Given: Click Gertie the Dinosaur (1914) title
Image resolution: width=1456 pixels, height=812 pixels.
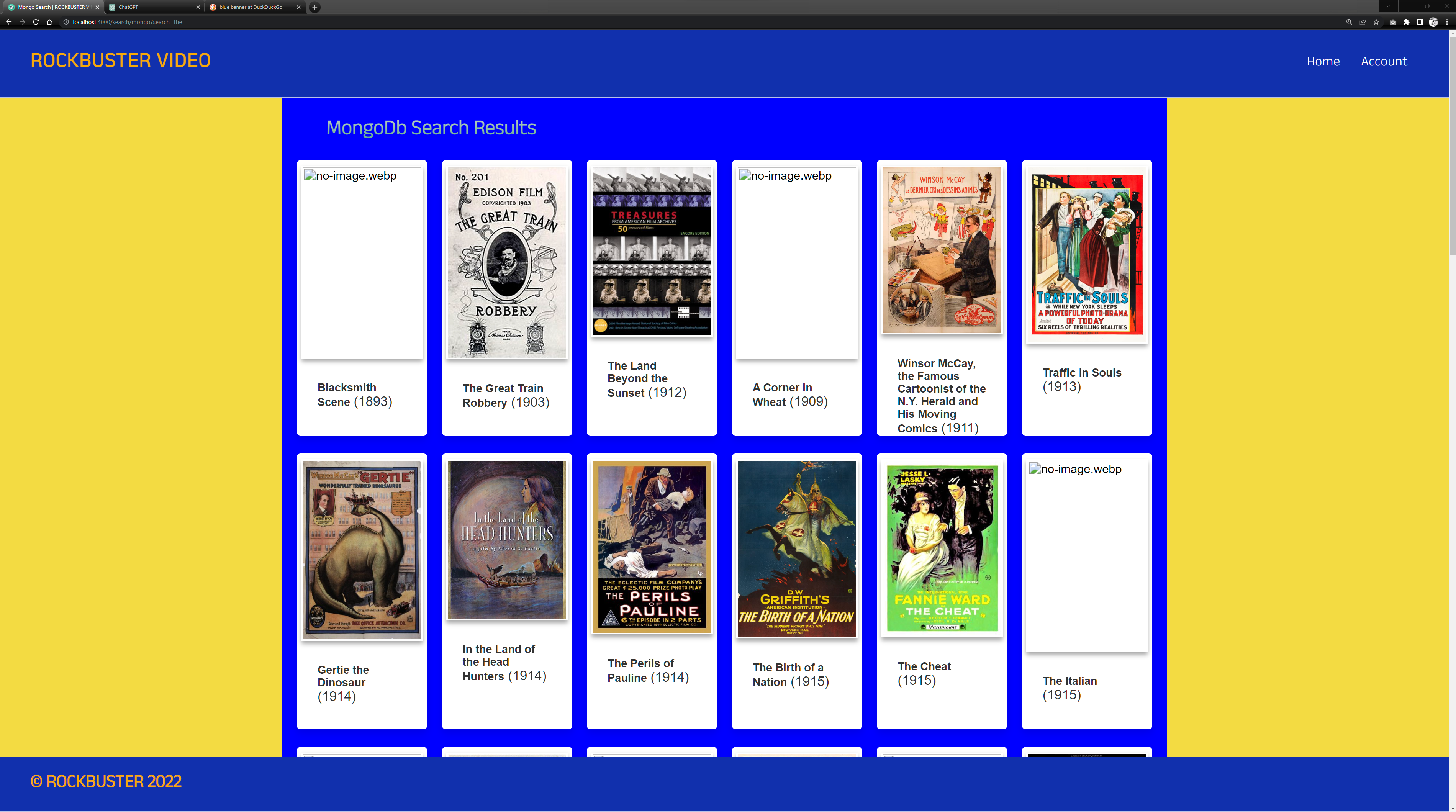Looking at the screenshot, I should click(x=342, y=683).
